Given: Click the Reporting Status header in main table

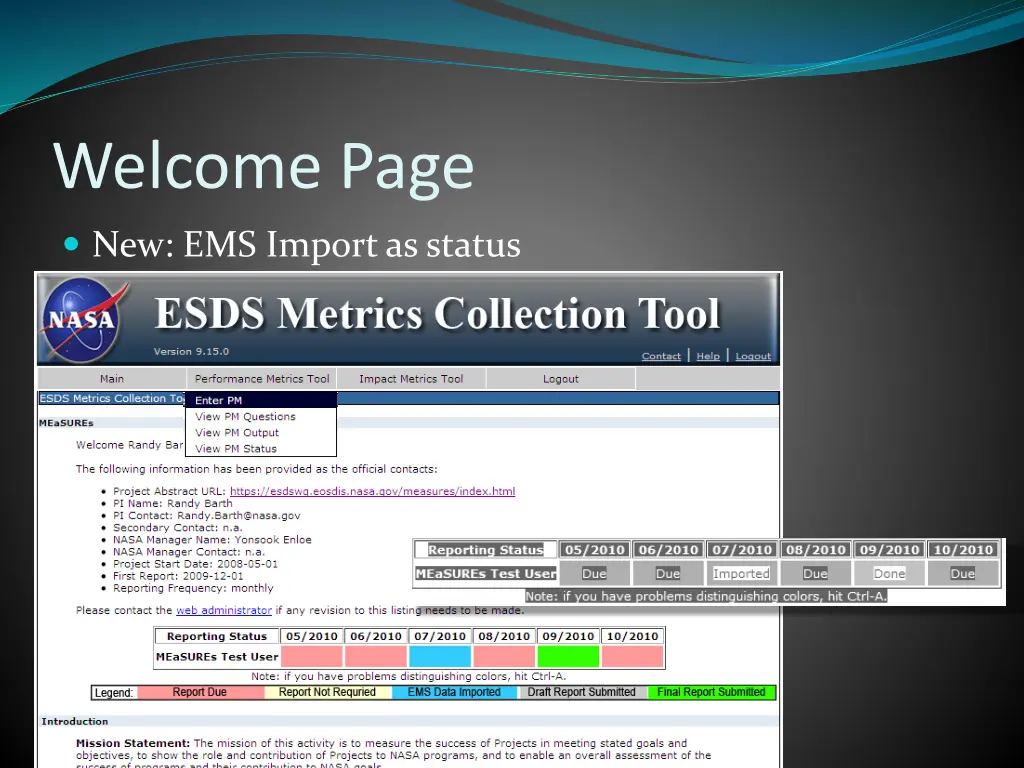Looking at the screenshot, I should coord(217,636).
